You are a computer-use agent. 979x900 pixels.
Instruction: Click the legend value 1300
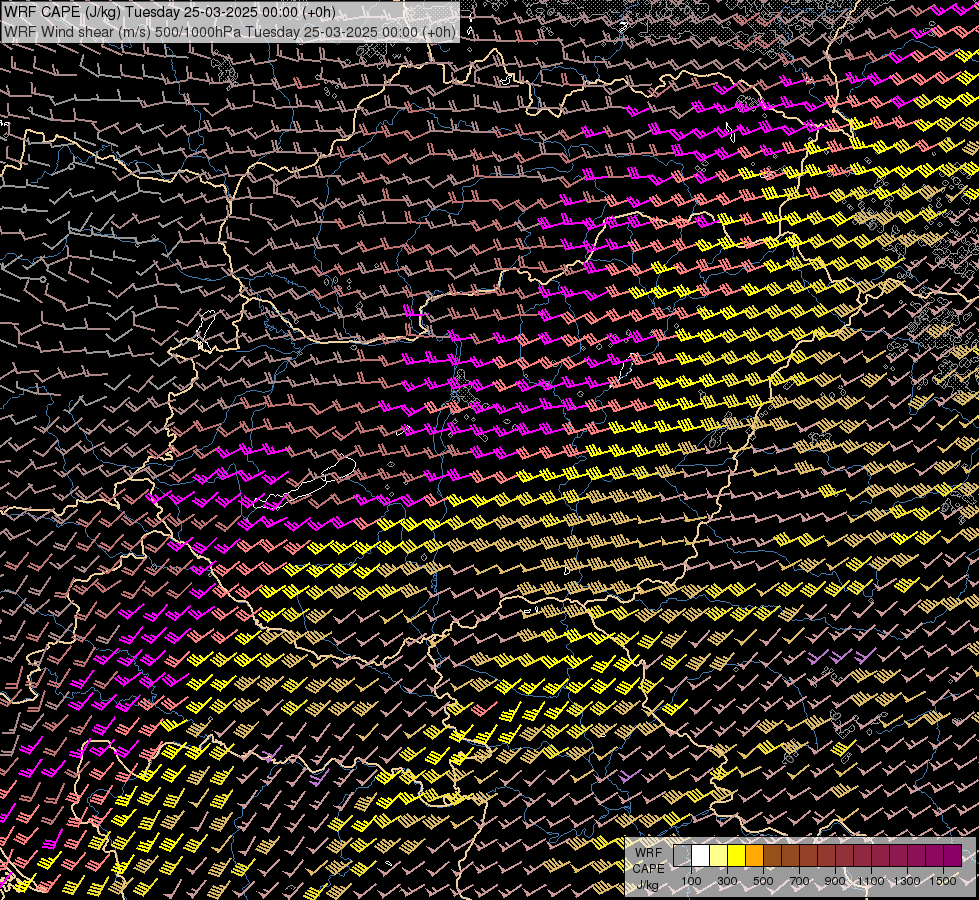point(907,881)
